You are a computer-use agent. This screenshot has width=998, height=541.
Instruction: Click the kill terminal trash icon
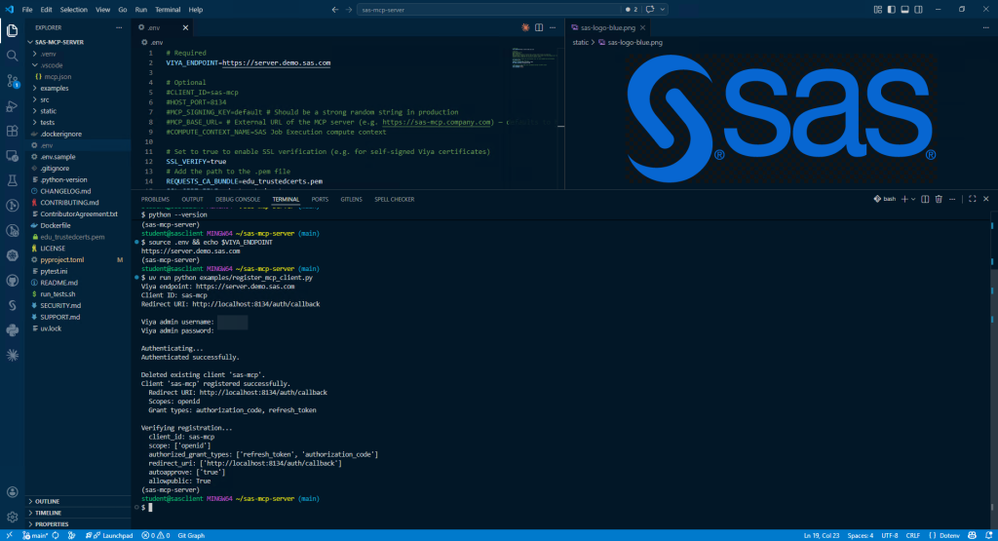[x=938, y=199]
